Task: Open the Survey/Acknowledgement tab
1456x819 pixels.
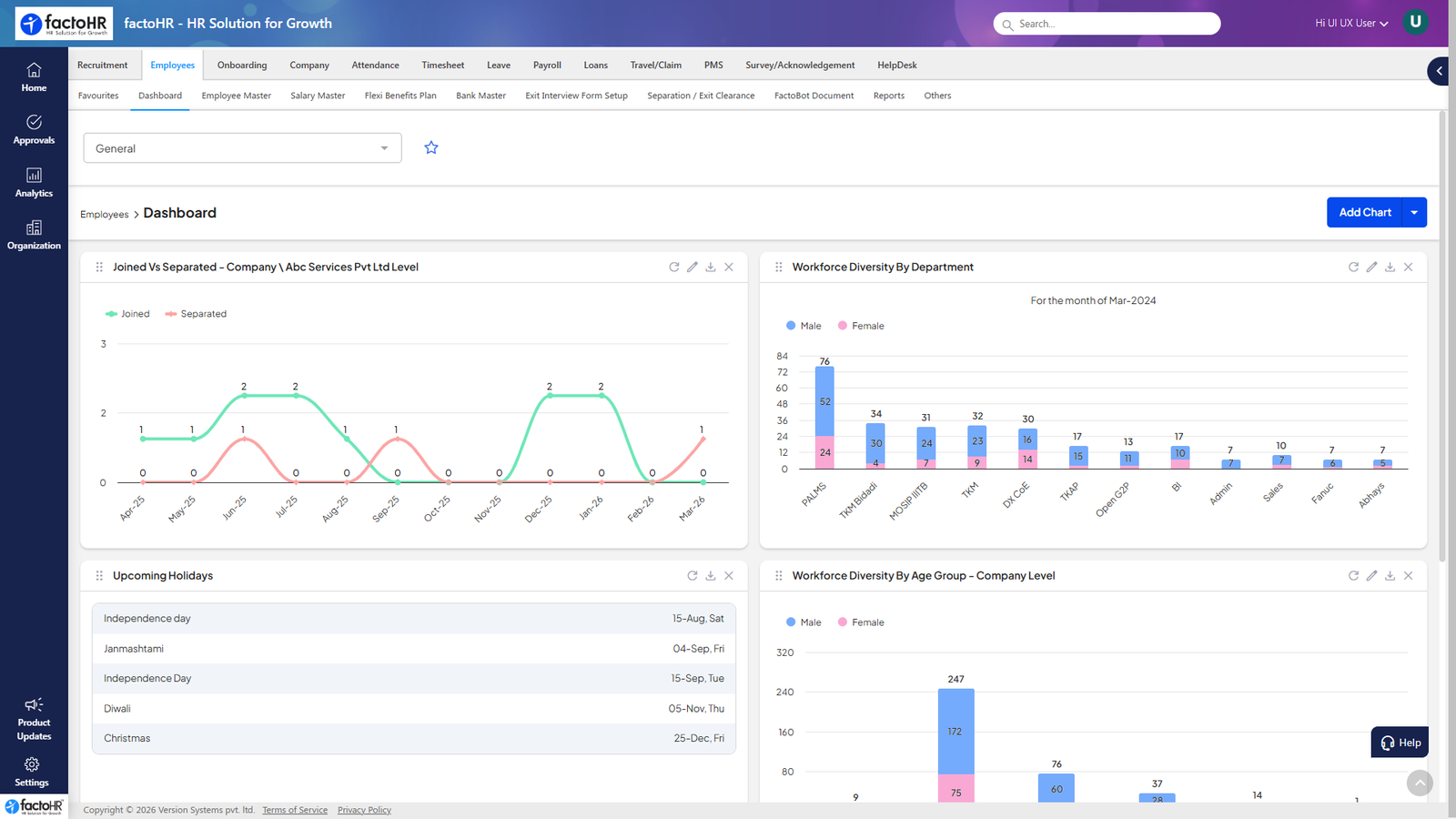Action: (x=800, y=66)
